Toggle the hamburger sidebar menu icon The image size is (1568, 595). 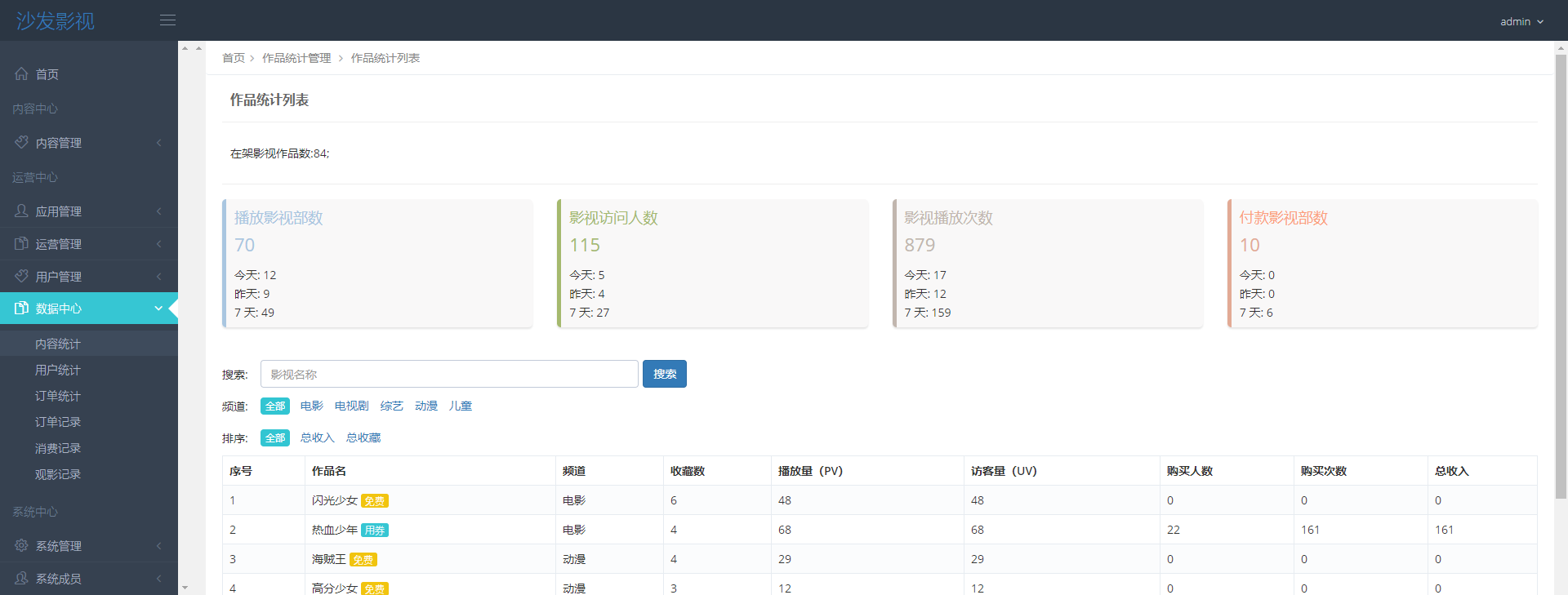tap(167, 20)
